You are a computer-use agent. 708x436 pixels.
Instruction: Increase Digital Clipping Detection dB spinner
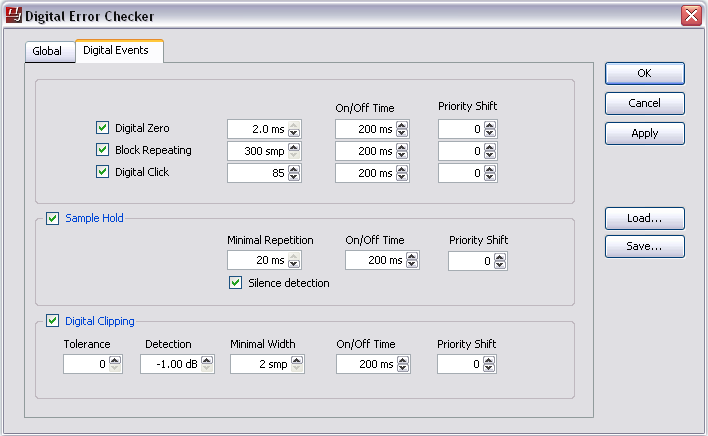(207, 360)
